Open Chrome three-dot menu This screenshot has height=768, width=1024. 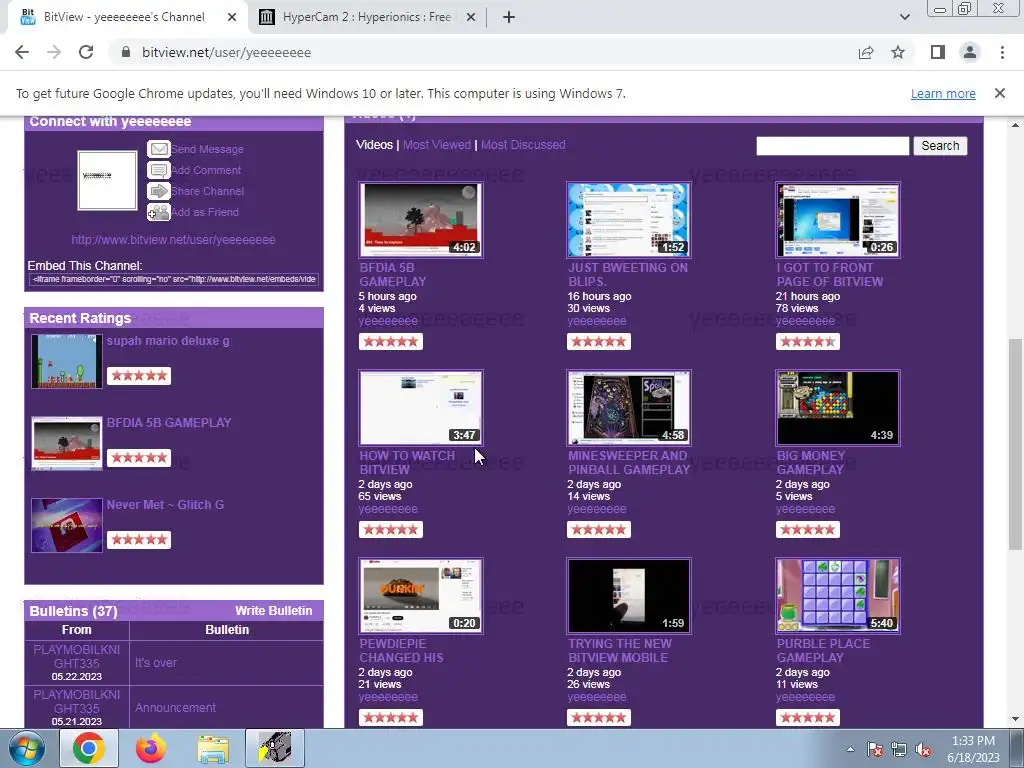tap(1002, 52)
